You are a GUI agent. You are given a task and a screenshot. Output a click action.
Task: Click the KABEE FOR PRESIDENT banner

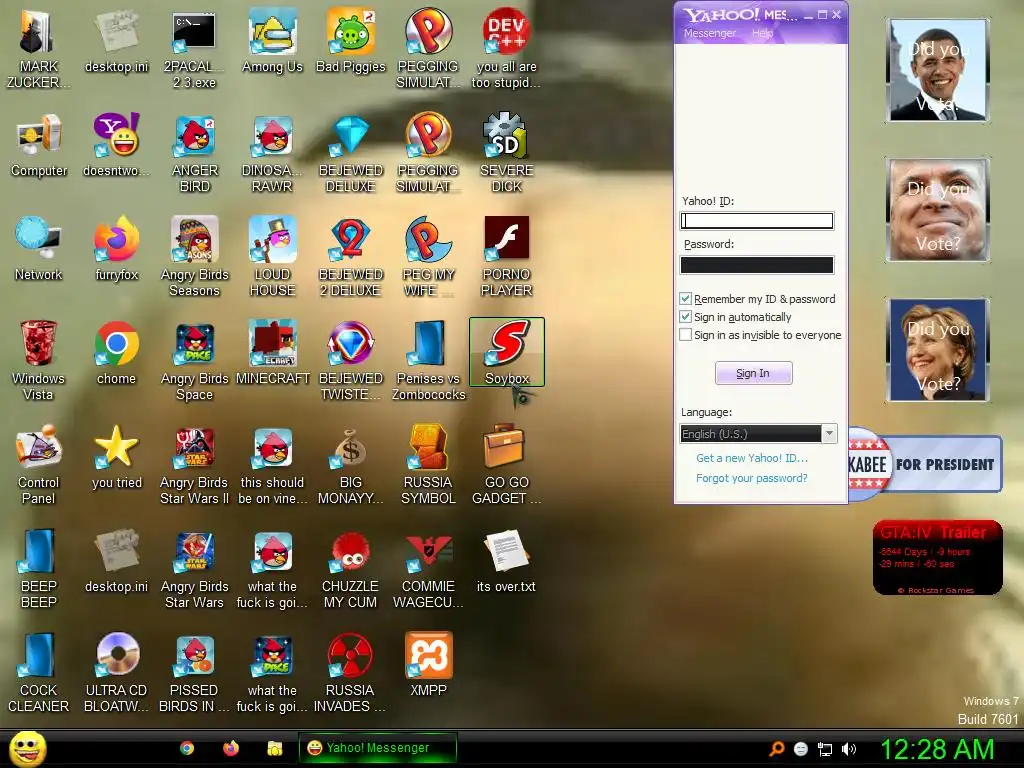point(925,464)
